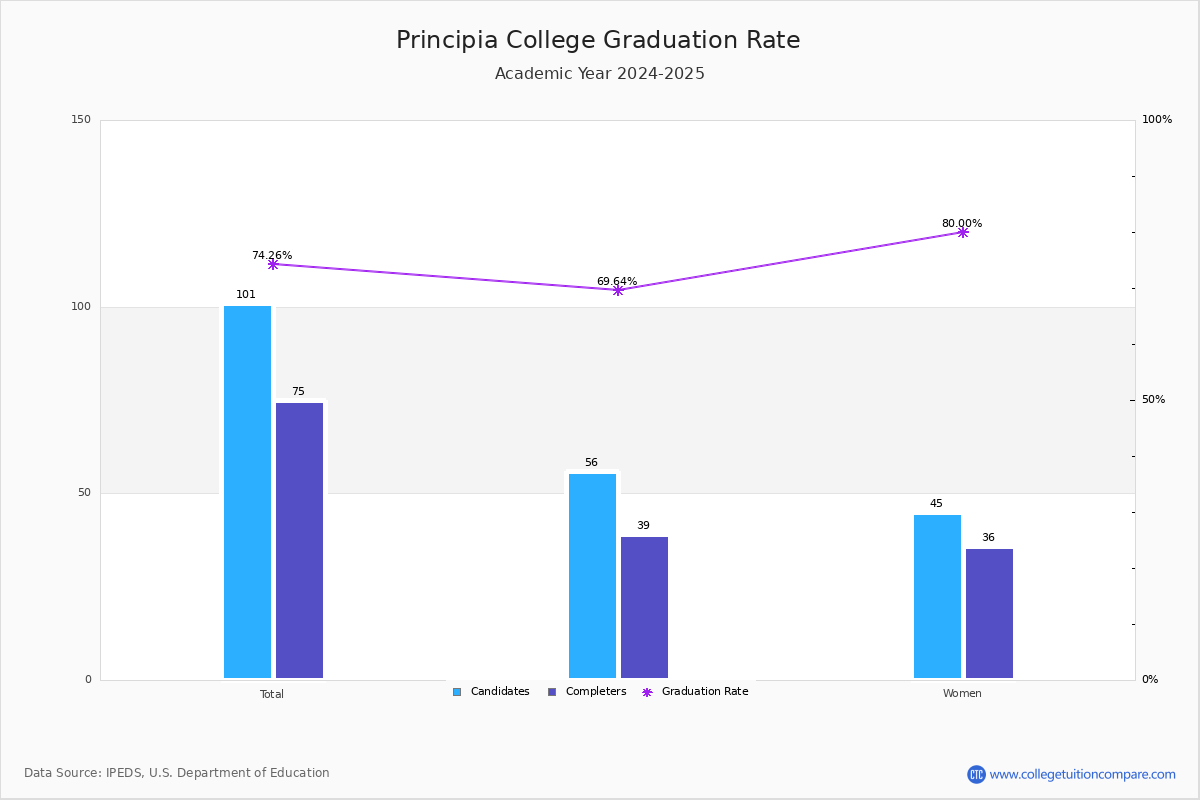
Task: Open the www.collegetuitioncompare.com link
Action: [x=1083, y=774]
